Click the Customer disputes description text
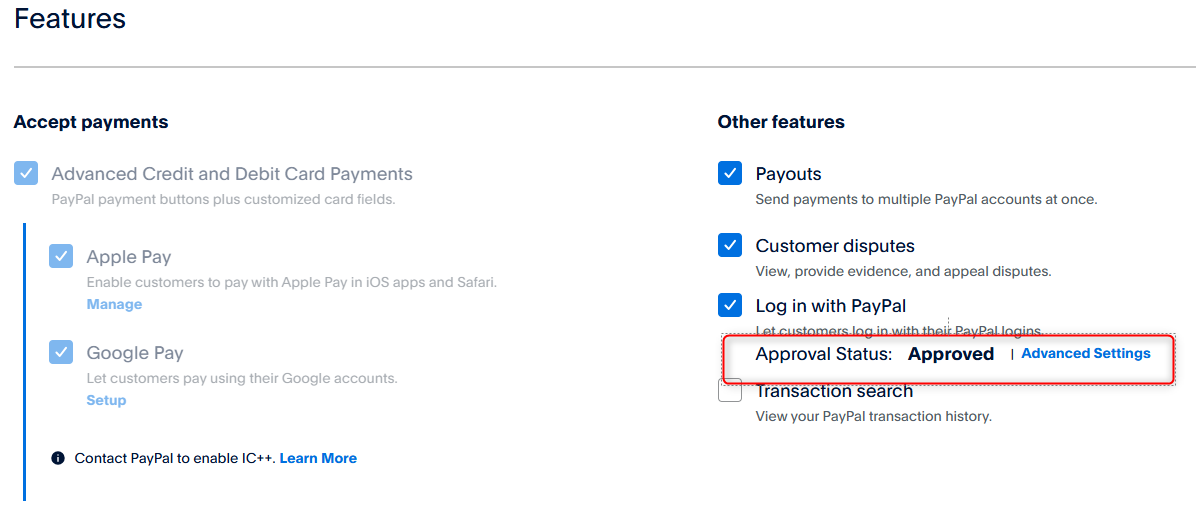 [904, 271]
